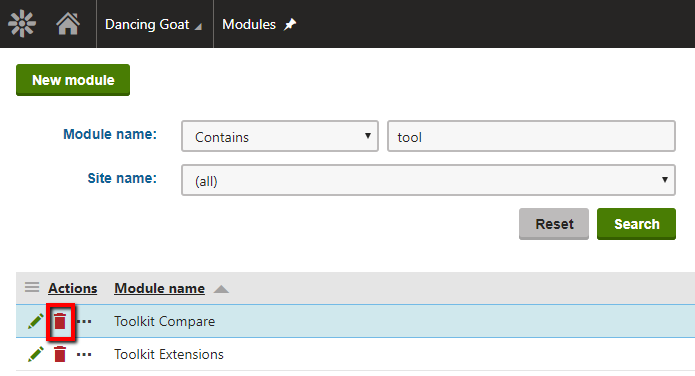Open more actions for Toolkit Extensions
This screenshot has width=695, height=376.
pos(84,355)
